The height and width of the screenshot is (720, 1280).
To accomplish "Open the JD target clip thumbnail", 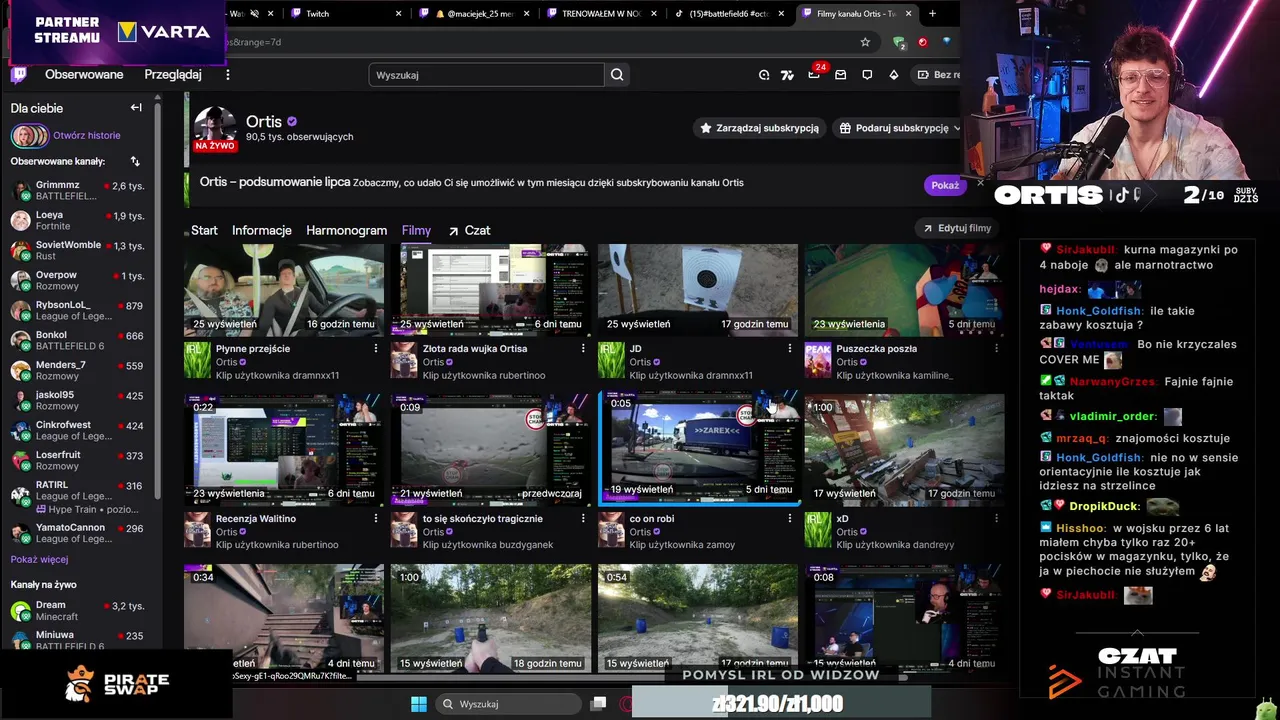I will pyautogui.click(x=698, y=289).
